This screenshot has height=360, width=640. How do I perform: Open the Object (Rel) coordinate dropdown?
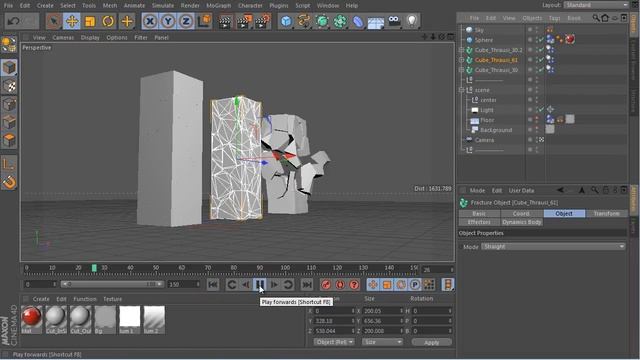(x=334, y=342)
